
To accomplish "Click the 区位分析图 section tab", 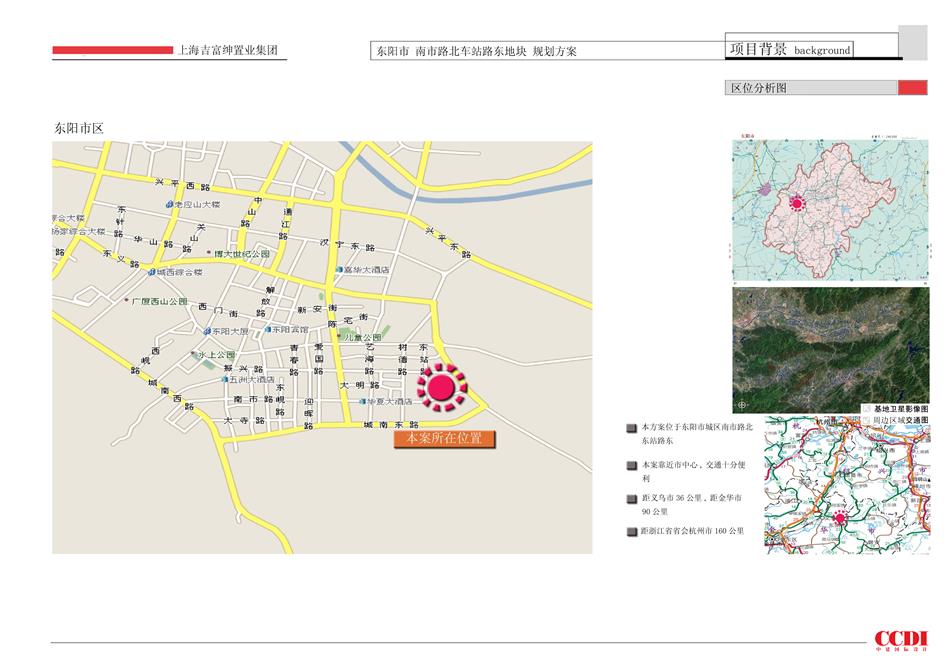I will pyautogui.click(x=811, y=88).
